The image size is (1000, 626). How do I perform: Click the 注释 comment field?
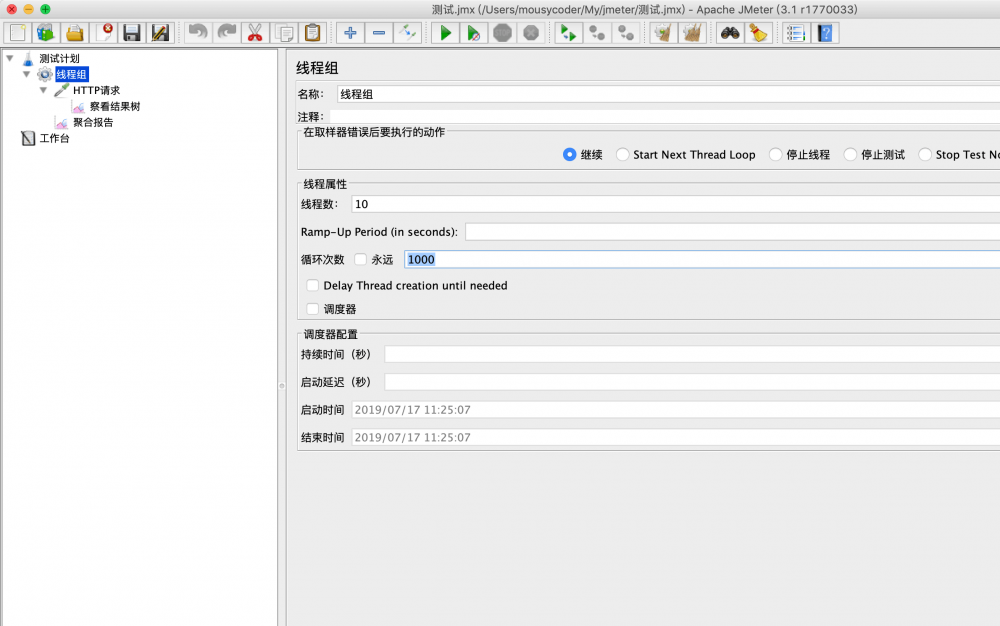664,117
